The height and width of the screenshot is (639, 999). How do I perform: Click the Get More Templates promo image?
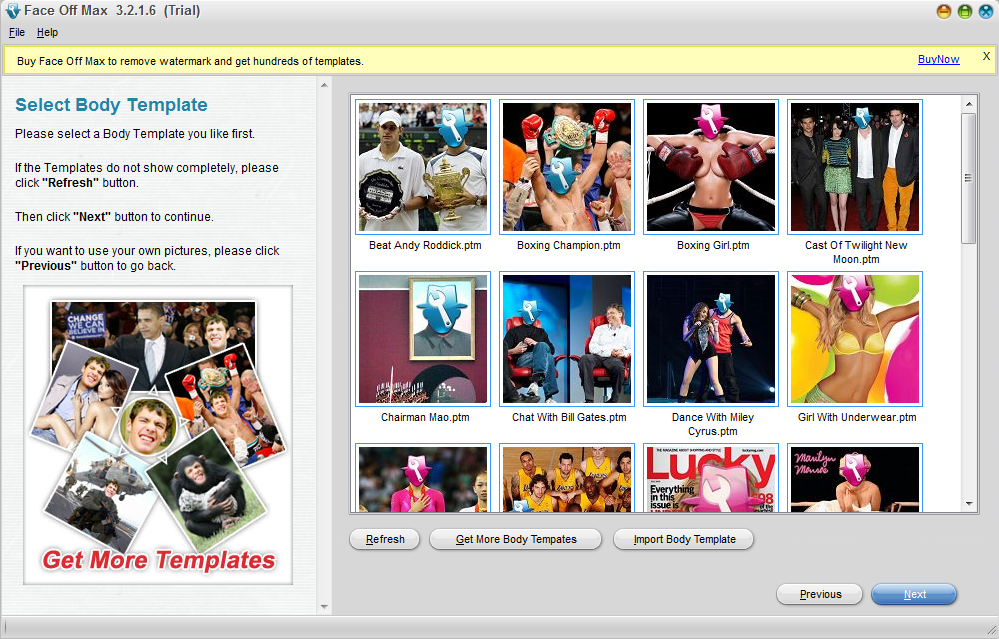[x=158, y=435]
